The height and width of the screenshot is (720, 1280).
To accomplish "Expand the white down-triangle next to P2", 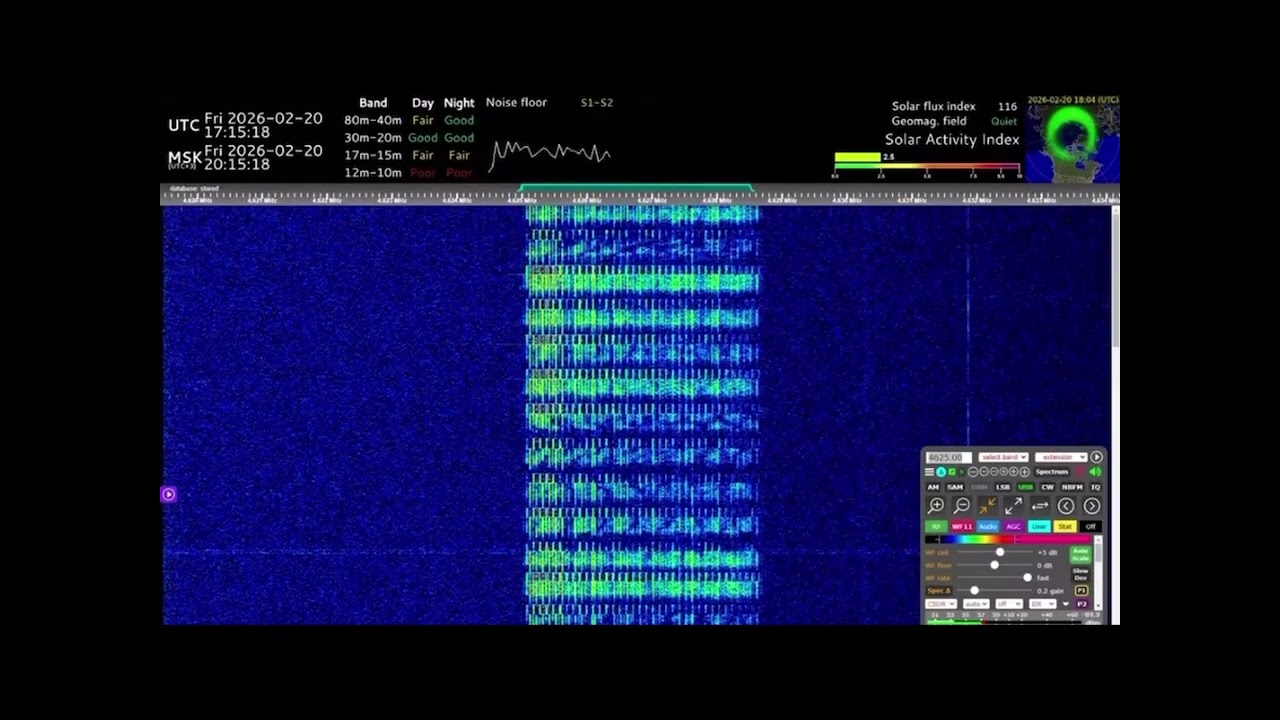I will (1065, 604).
